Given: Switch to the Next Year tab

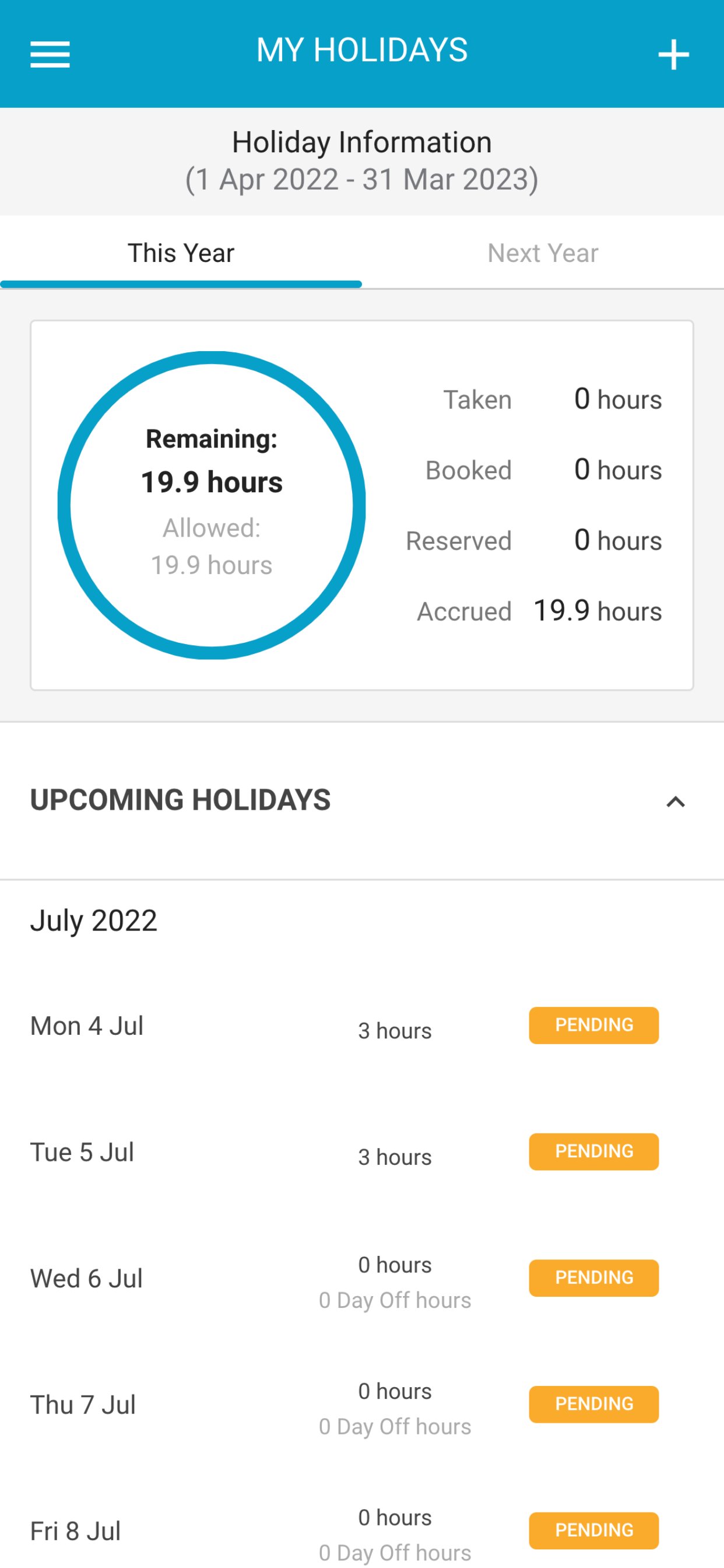Looking at the screenshot, I should pos(543,253).
